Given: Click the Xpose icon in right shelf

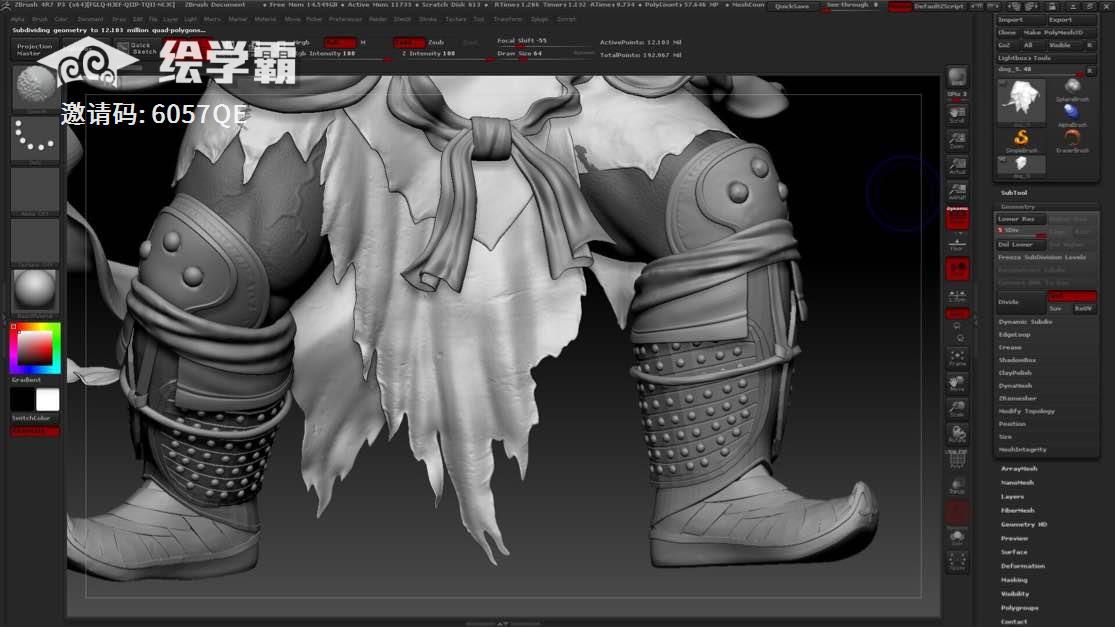Looking at the screenshot, I should (957, 563).
